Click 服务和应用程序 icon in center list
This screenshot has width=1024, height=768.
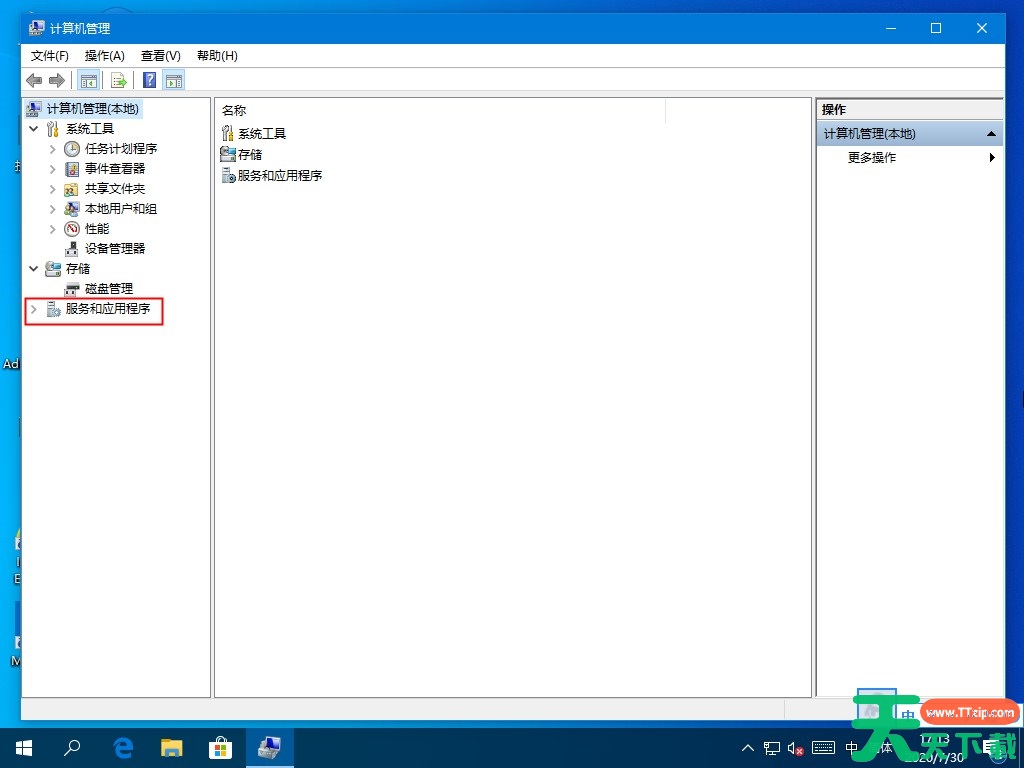pos(229,175)
